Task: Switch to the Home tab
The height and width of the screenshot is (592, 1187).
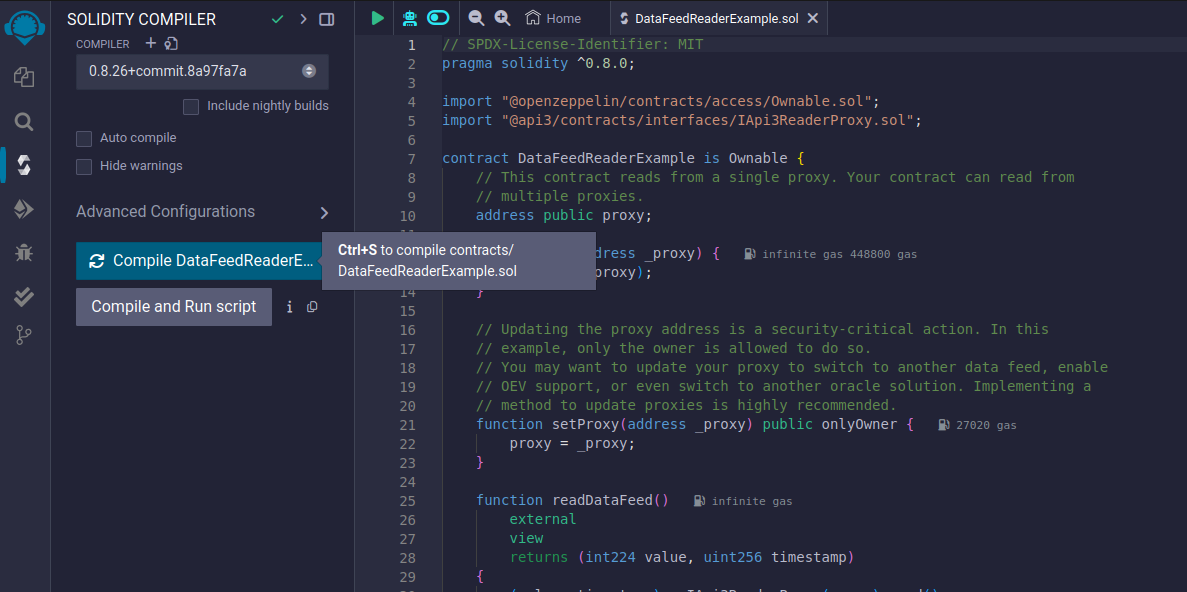Action: pos(553,18)
